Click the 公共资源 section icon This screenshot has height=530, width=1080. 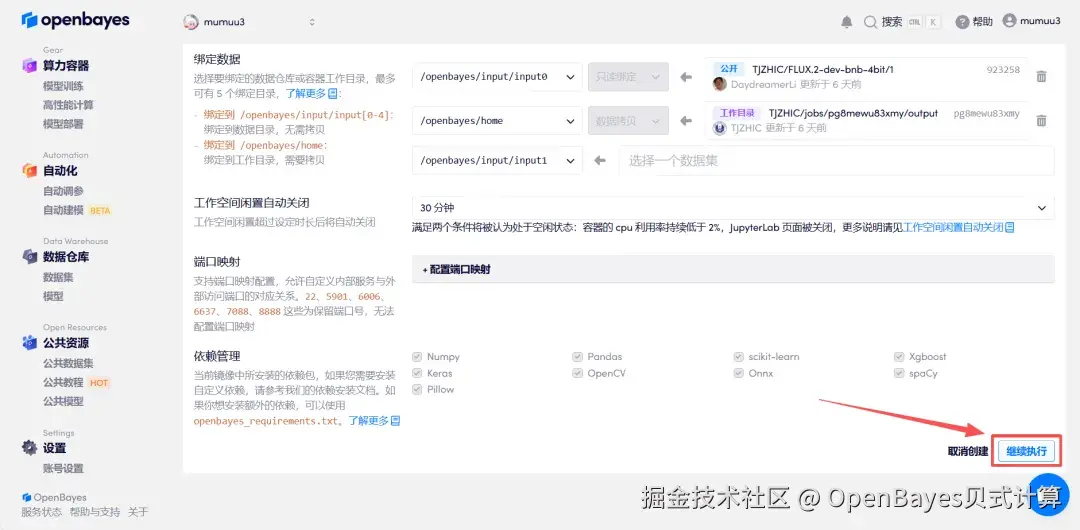click(x=29, y=343)
